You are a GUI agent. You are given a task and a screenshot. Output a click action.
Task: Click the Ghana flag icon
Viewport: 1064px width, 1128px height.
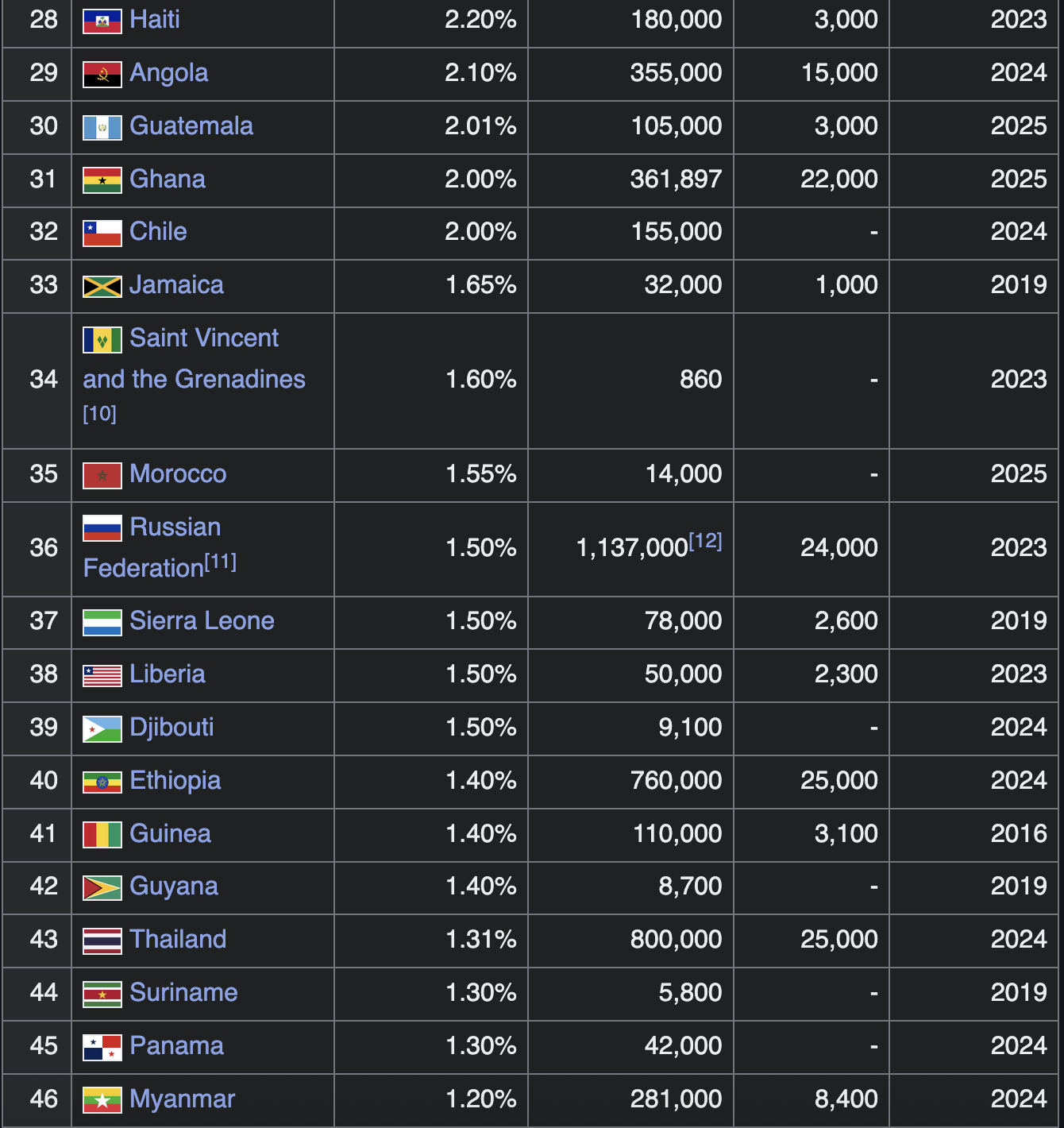coord(102,180)
